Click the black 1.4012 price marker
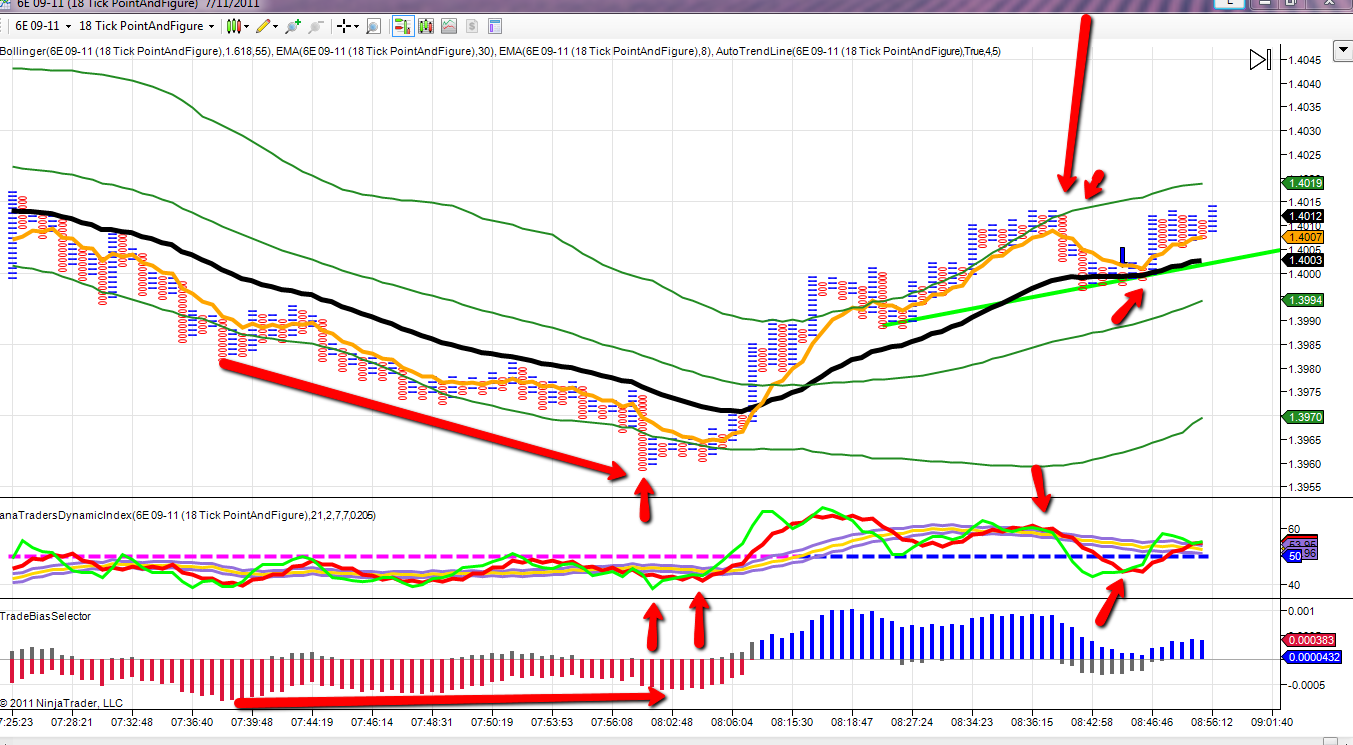The image size is (1353, 745). tap(1302, 216)
